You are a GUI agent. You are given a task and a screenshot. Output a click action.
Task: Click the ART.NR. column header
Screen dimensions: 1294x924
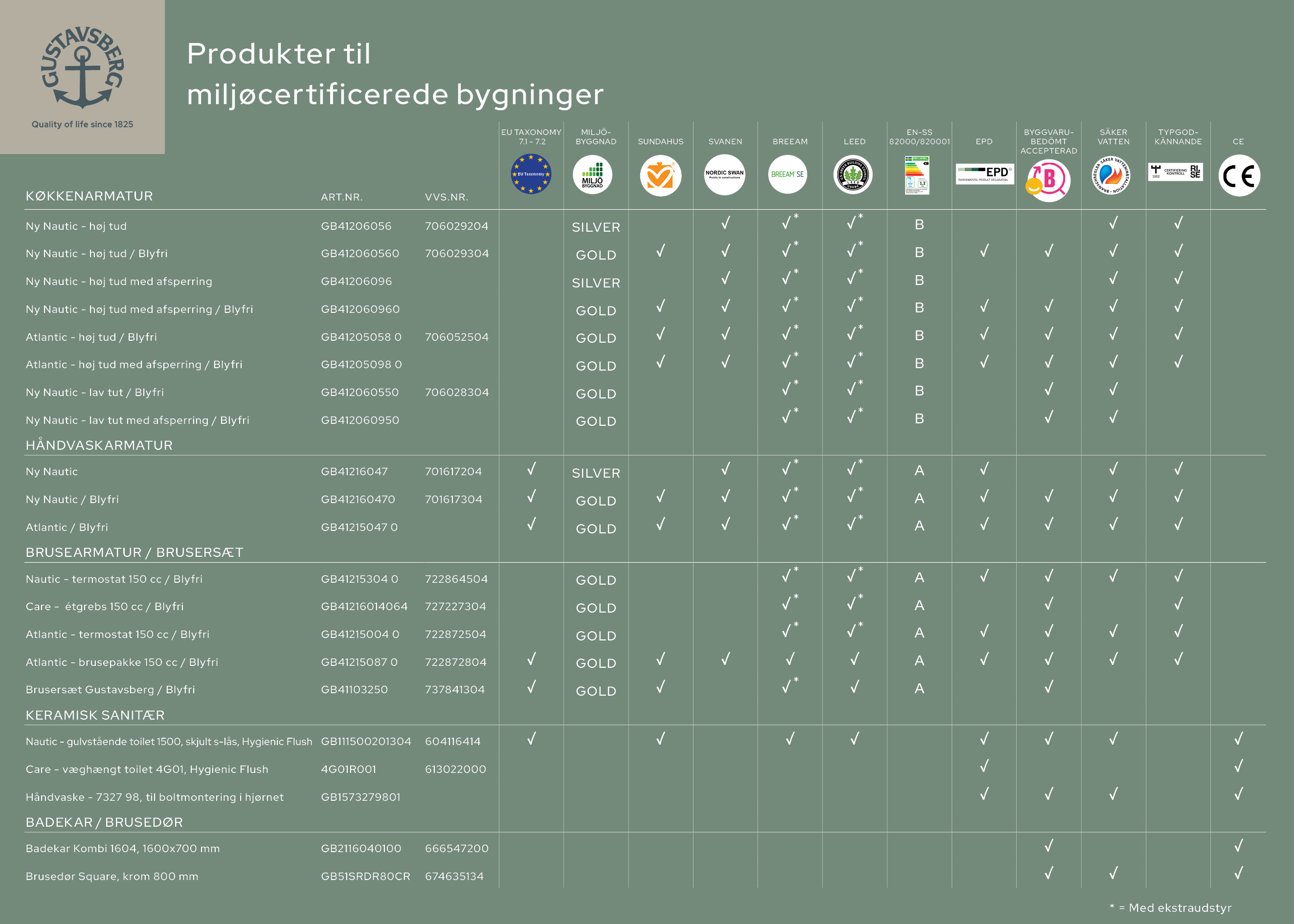[341, 197]
